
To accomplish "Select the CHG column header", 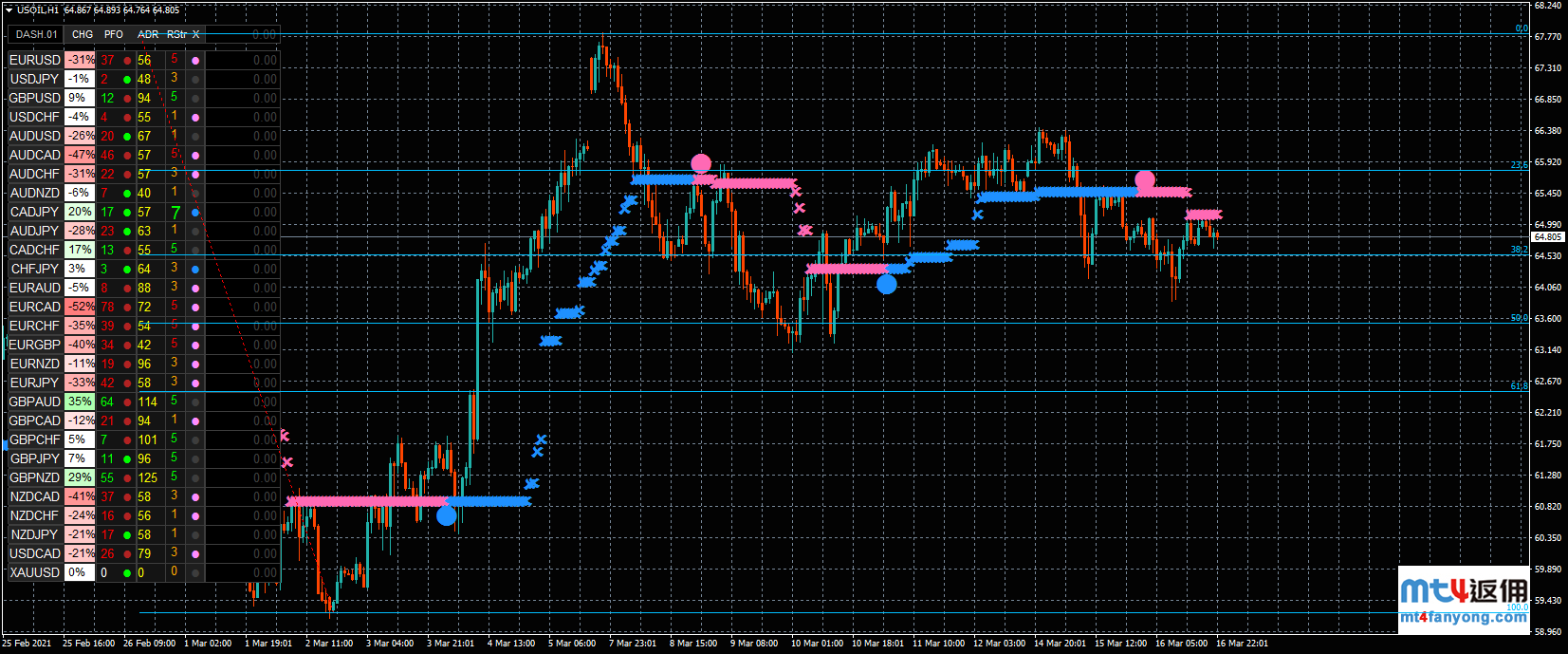I will [x=83, y=34].
